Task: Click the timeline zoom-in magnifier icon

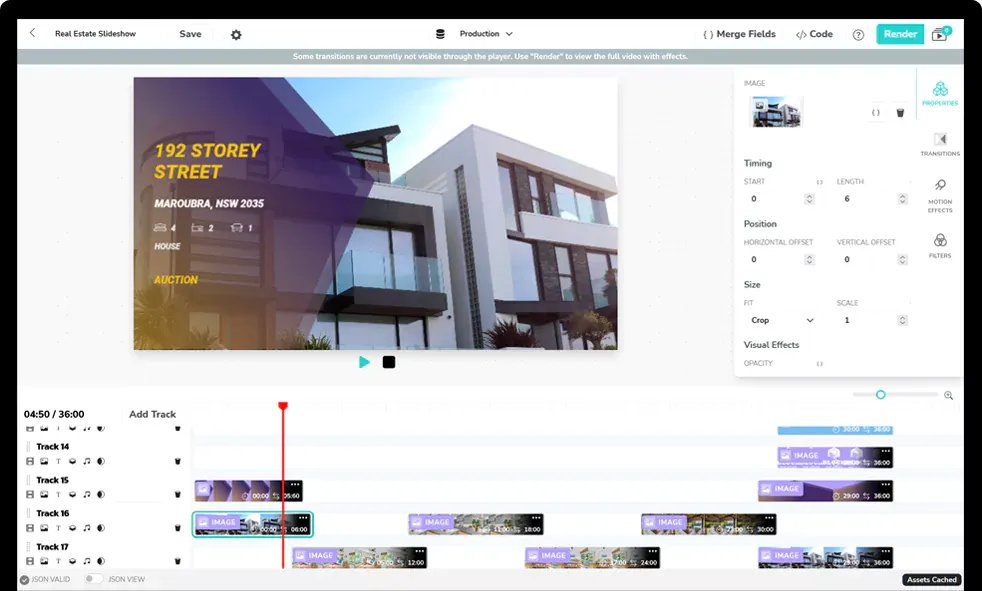Action: point(948,395)
